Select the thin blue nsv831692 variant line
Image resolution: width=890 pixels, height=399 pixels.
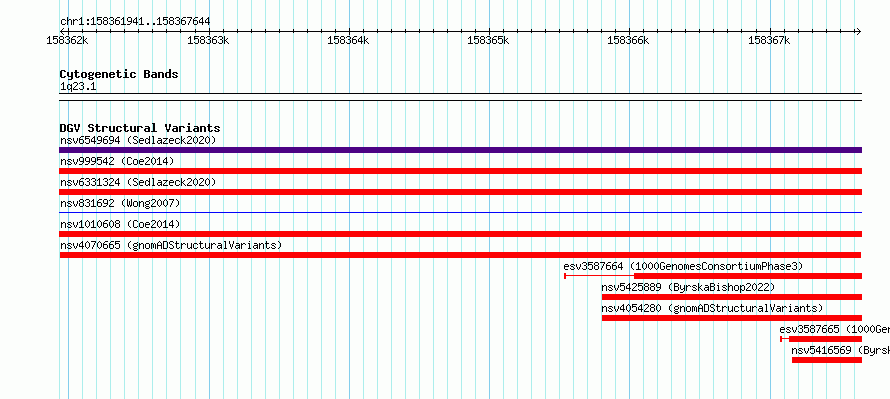[460, 212]
